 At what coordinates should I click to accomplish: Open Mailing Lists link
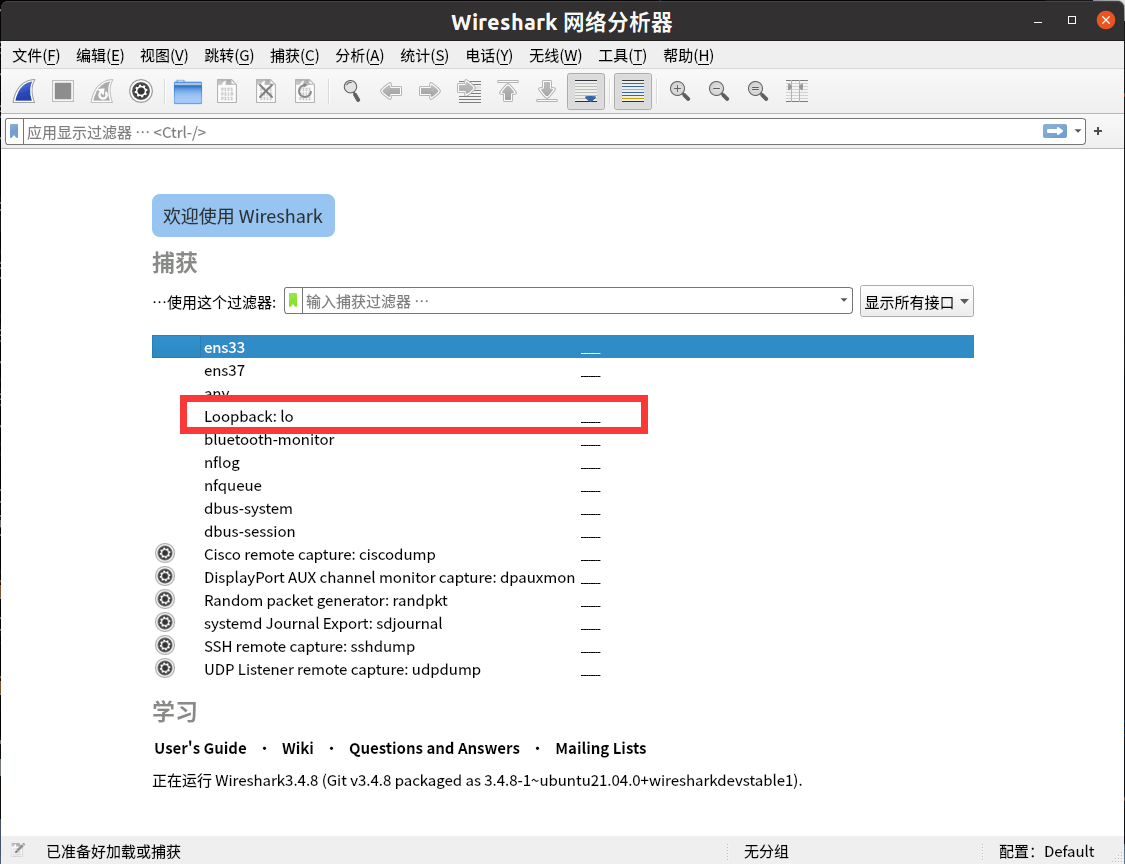601,748
